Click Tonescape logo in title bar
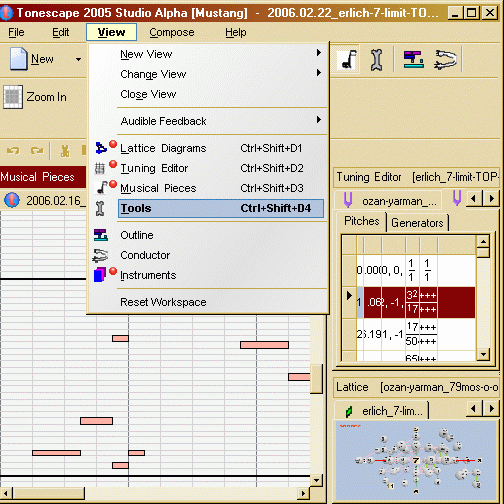 point(6,13)
